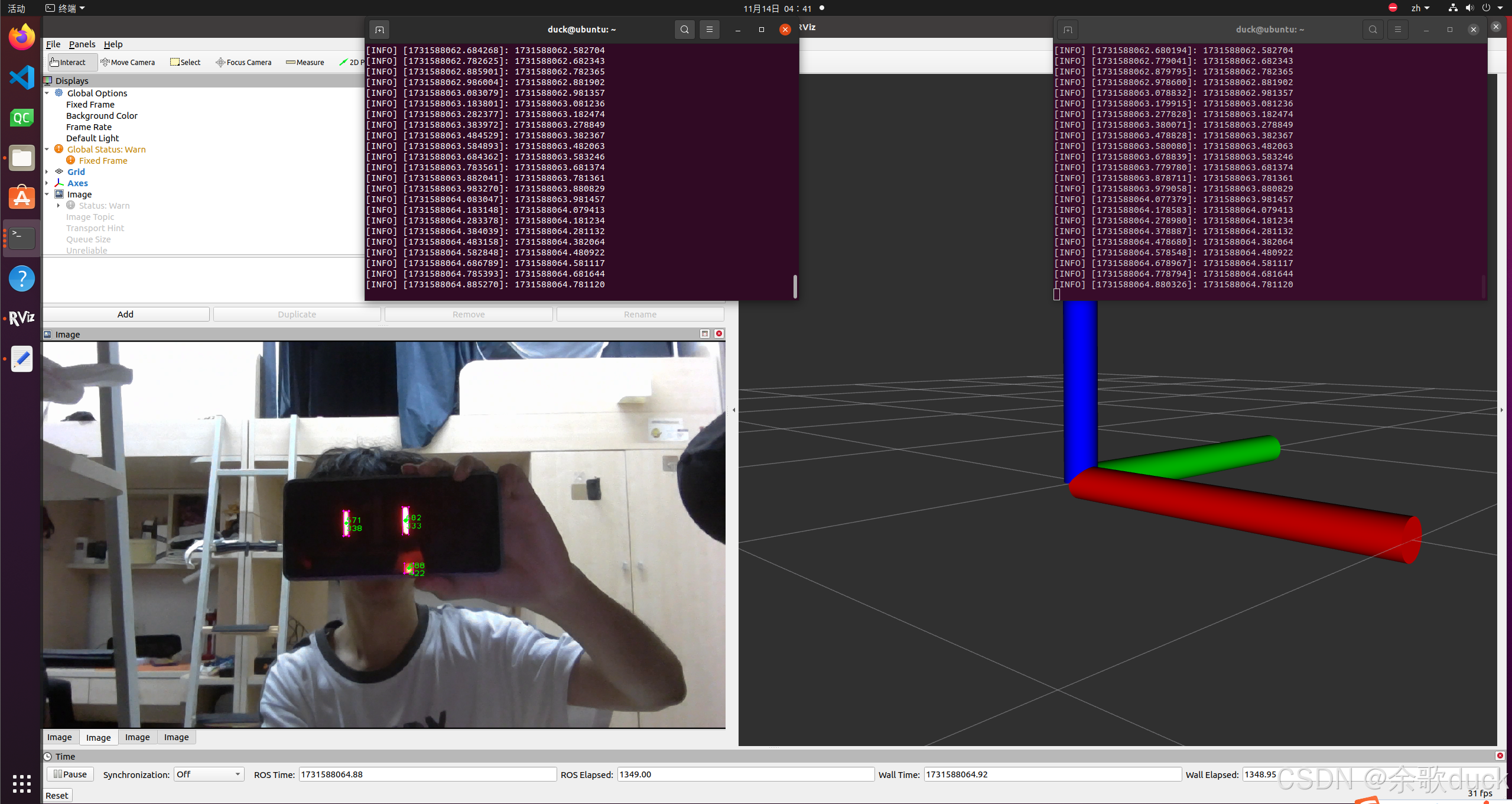This screenshot has height=804, width=1512.
Task: Float the Image panel
Action: point(705,334)
